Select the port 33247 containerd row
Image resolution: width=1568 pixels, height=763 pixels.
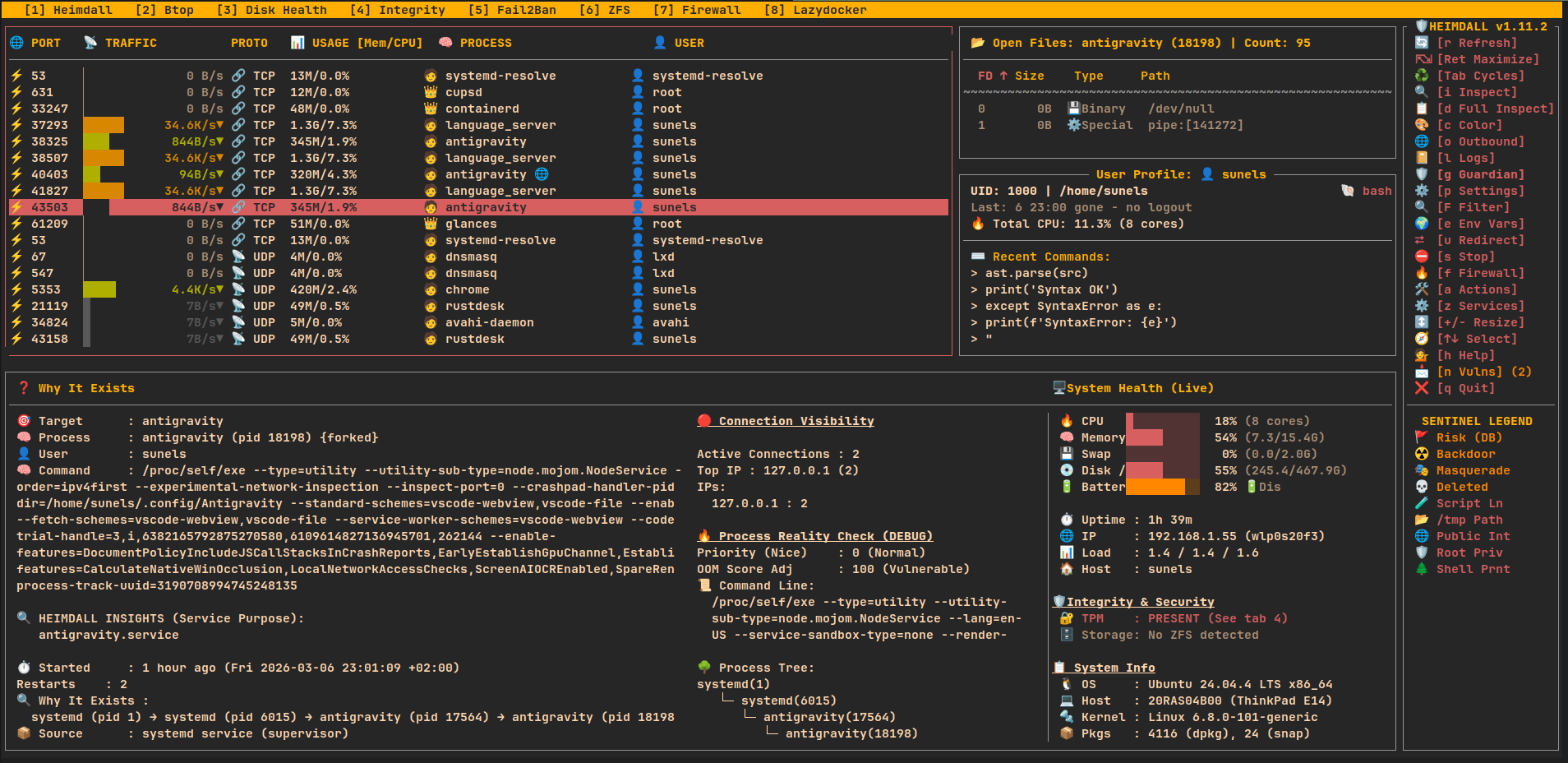point(479,109)
